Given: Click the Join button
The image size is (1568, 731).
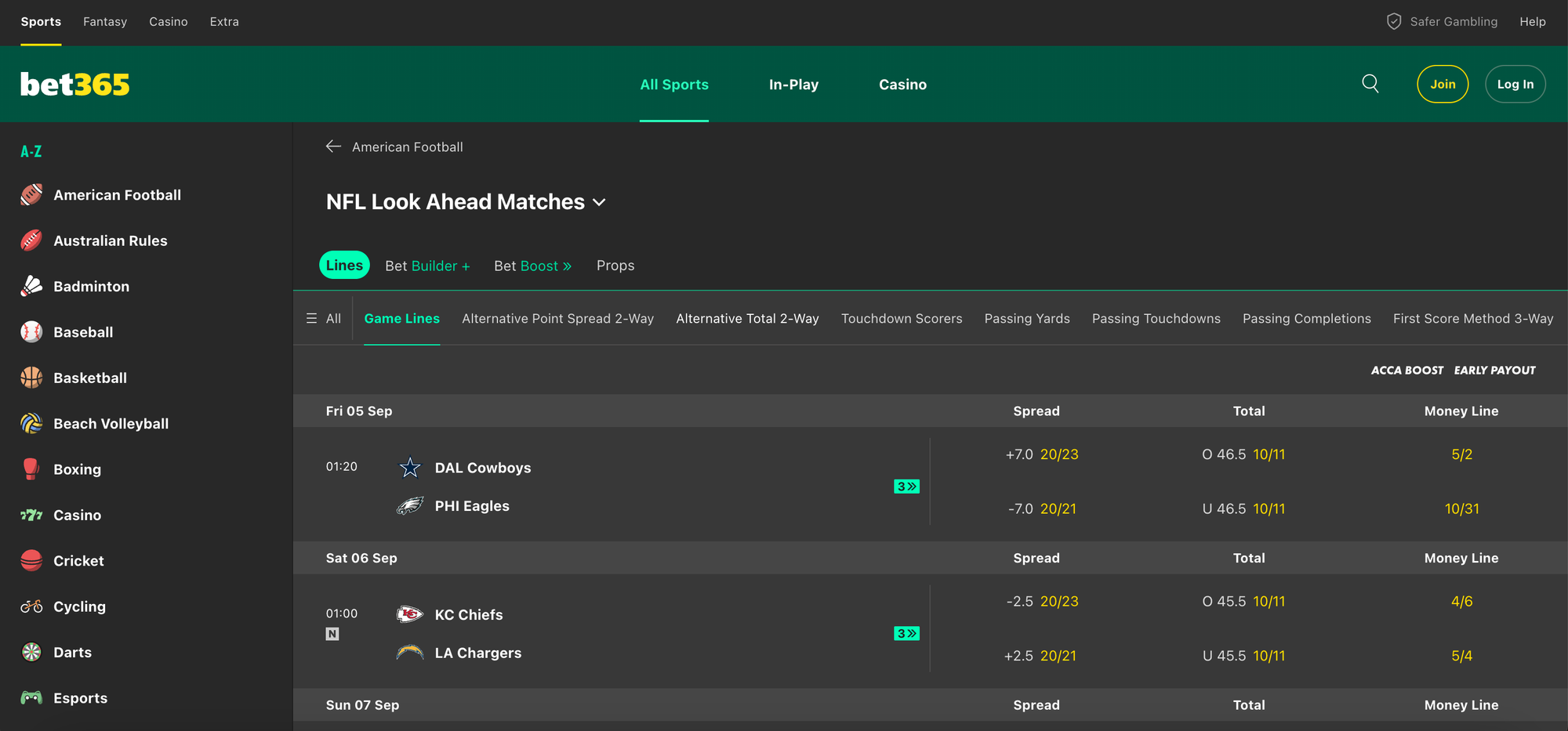Looking at the screenshot, I should pos(1443,84).
